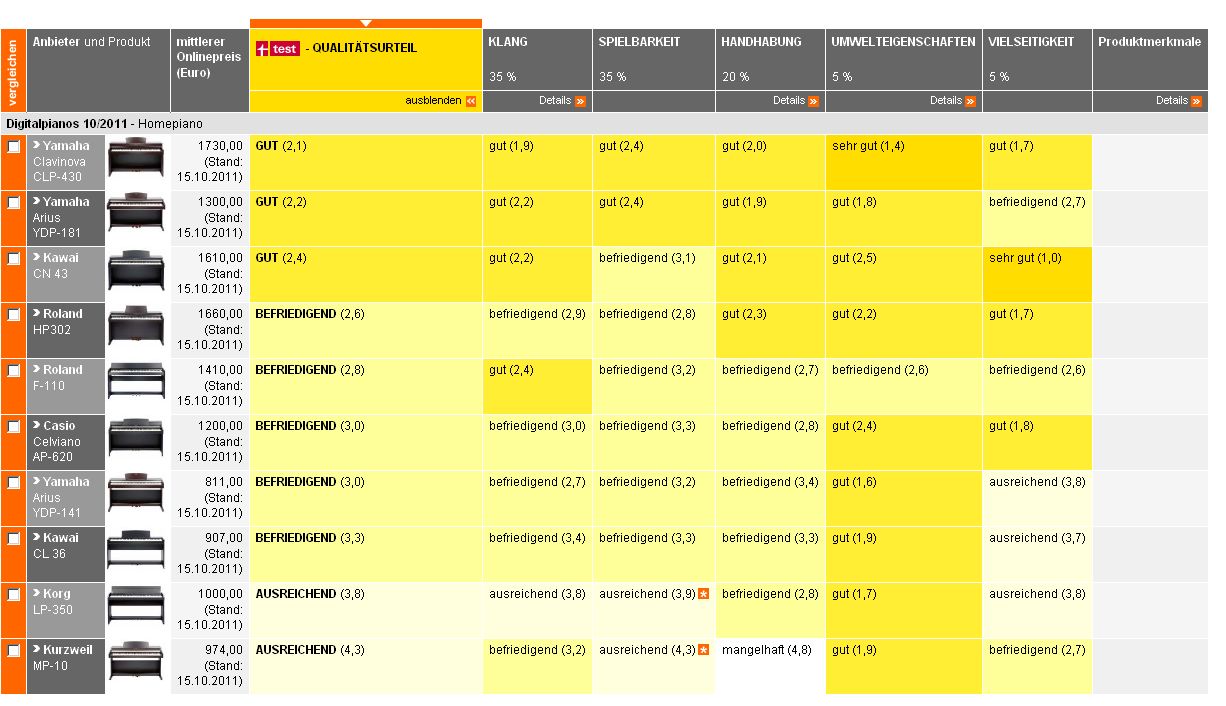The width and height of the screenshot is (1226, 706).
Task: Open the Roland HP302 product link
Action: [58, 321]
